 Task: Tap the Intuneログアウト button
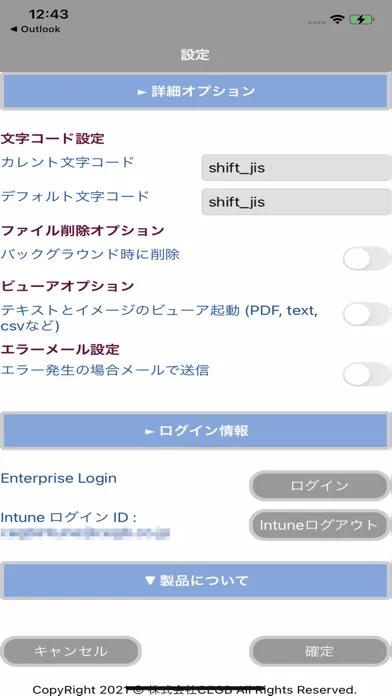(320, 525)
